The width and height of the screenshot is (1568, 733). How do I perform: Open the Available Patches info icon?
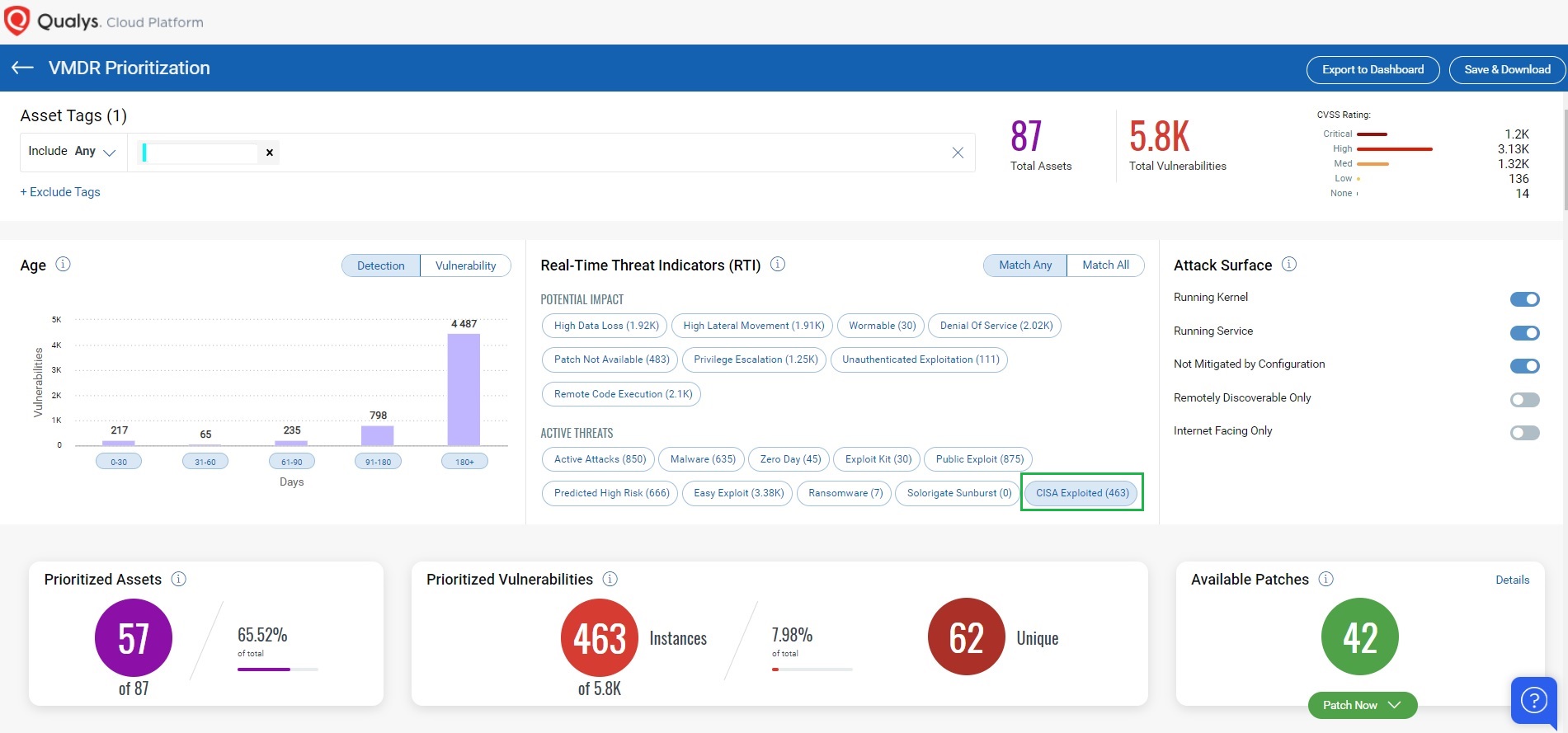point(1326,579)
